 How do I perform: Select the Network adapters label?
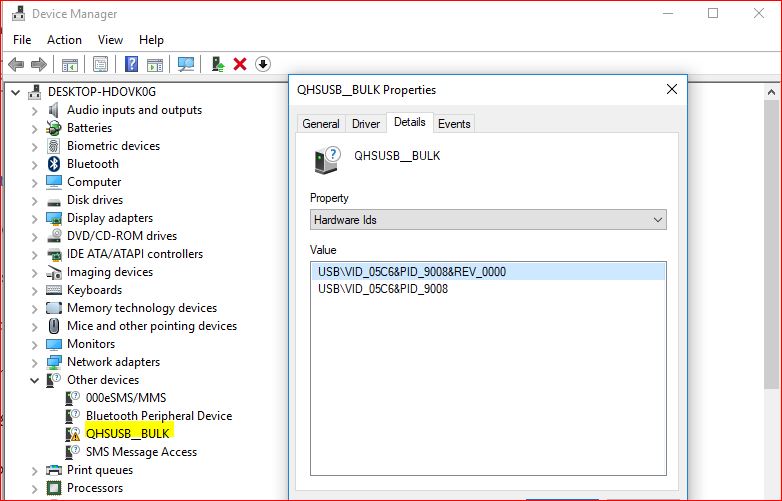coord(113,361)
